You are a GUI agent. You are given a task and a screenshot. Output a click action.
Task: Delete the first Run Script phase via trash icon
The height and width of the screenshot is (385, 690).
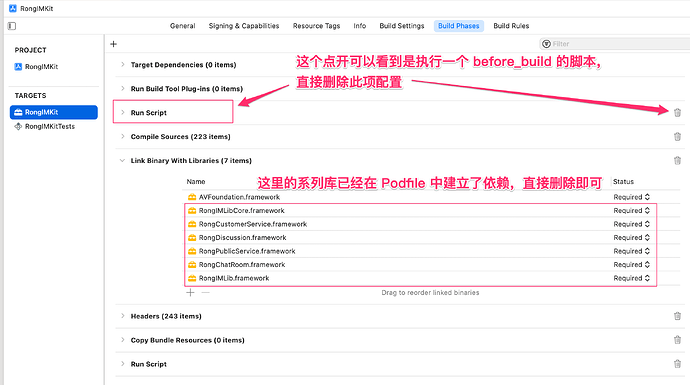pyautogui.click(x=677, y=113)
